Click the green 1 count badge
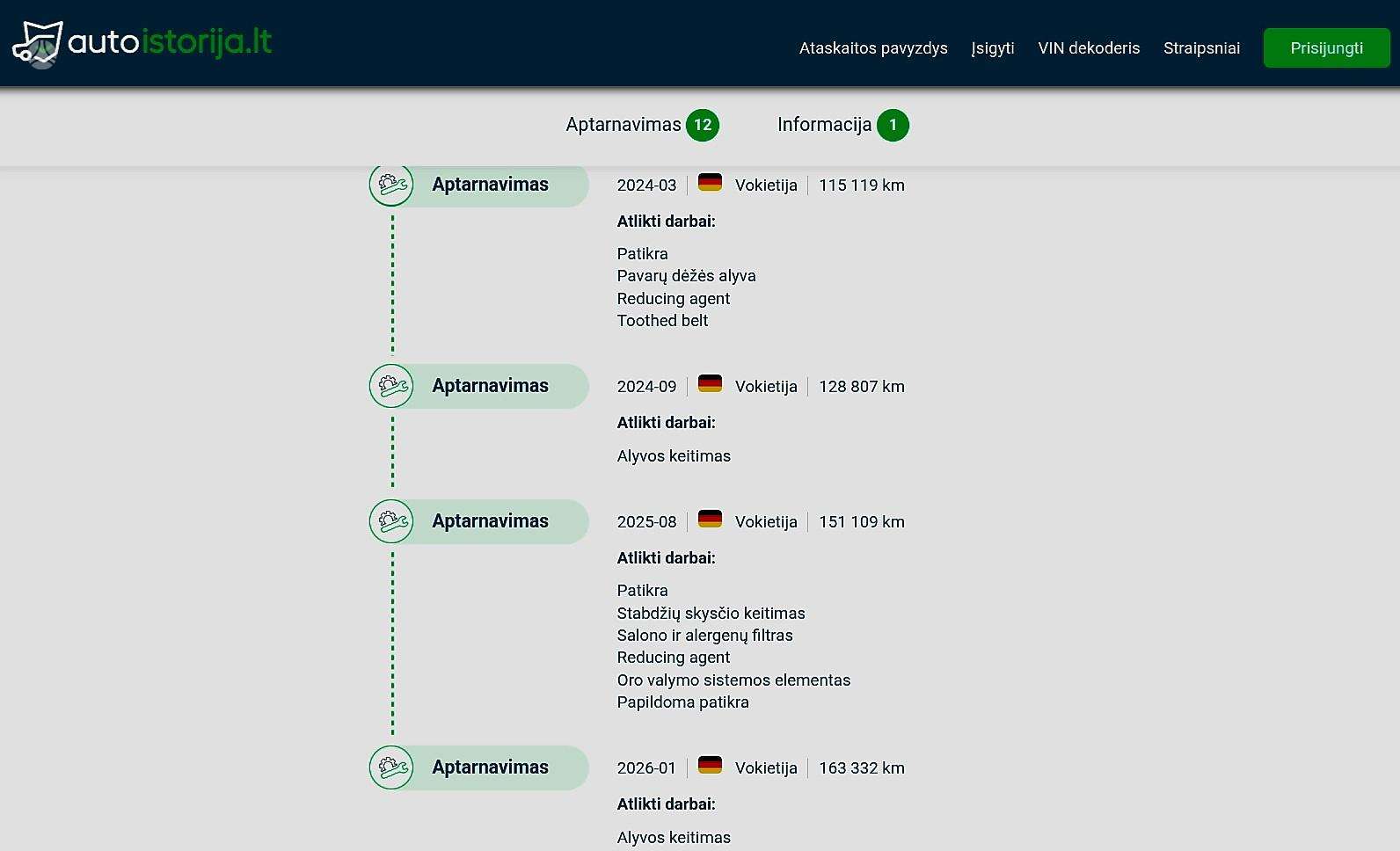Screen dimensions: 1400x851 tap(893, 125)
